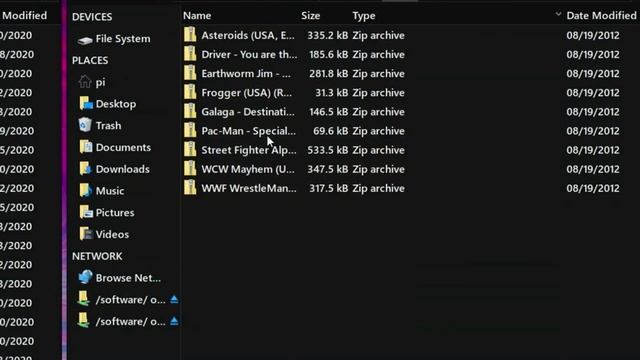The width and height of the screenshot is (640, 360).
Task: Click the File System drive icon
Action: click(85, 40)
